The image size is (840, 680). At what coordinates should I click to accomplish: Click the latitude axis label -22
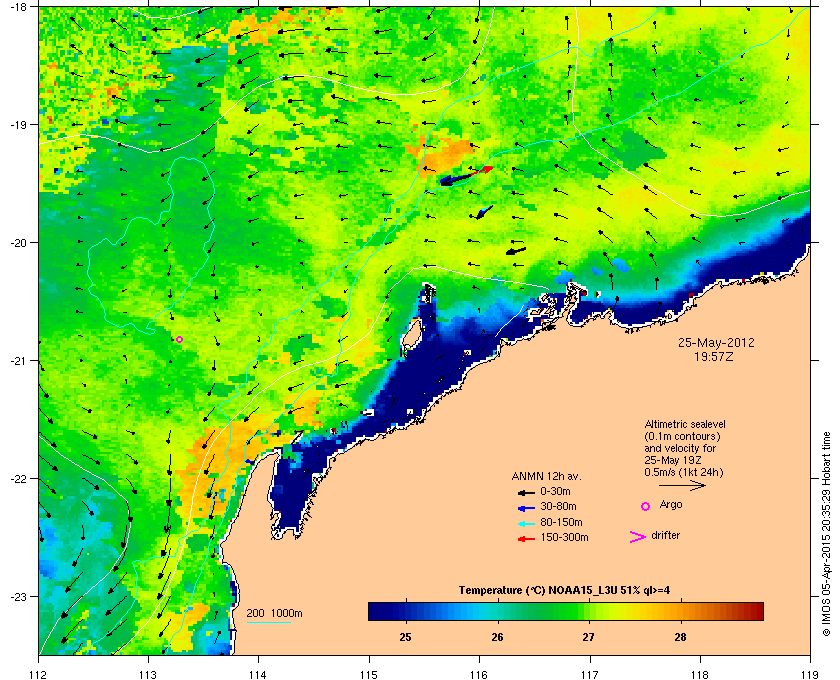[18, 478]
